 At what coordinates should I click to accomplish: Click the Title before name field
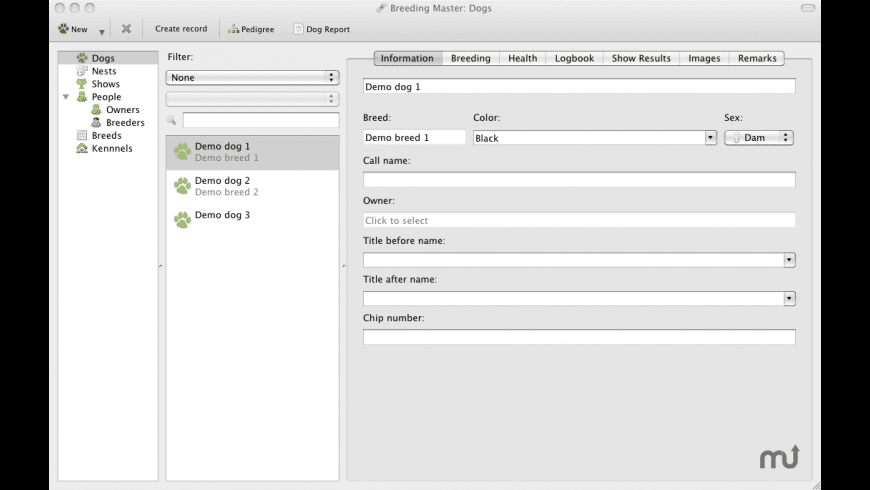click(573, 260)
